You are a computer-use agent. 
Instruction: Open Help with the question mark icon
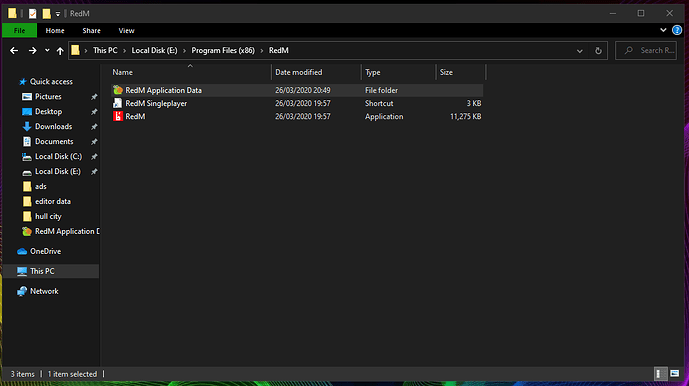677,30
